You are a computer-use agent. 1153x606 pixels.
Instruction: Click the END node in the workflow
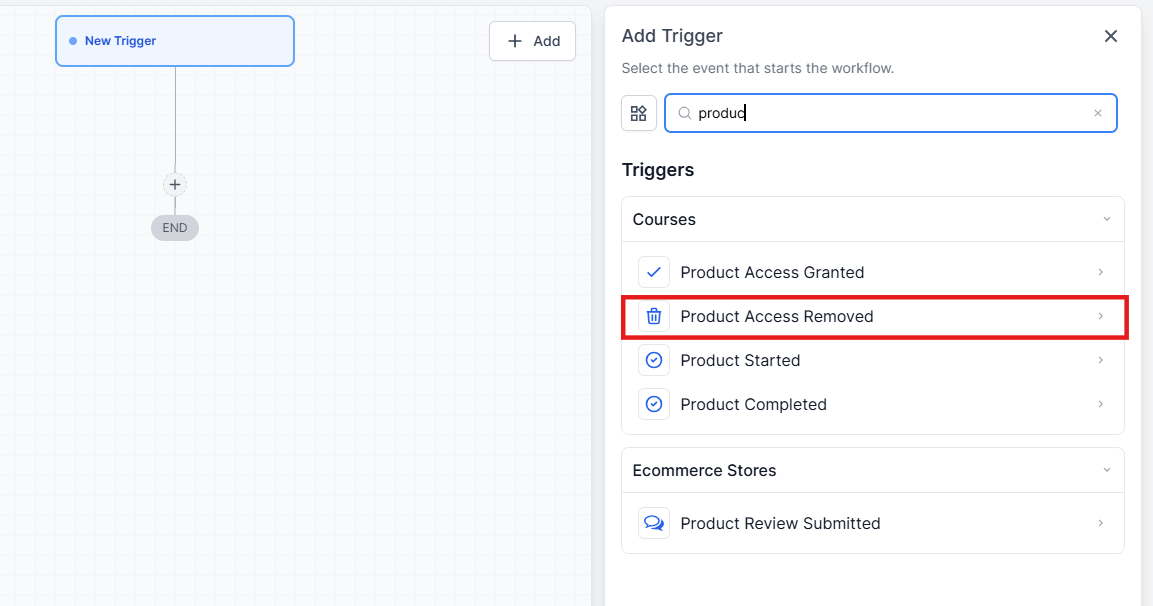click(175, 228)
